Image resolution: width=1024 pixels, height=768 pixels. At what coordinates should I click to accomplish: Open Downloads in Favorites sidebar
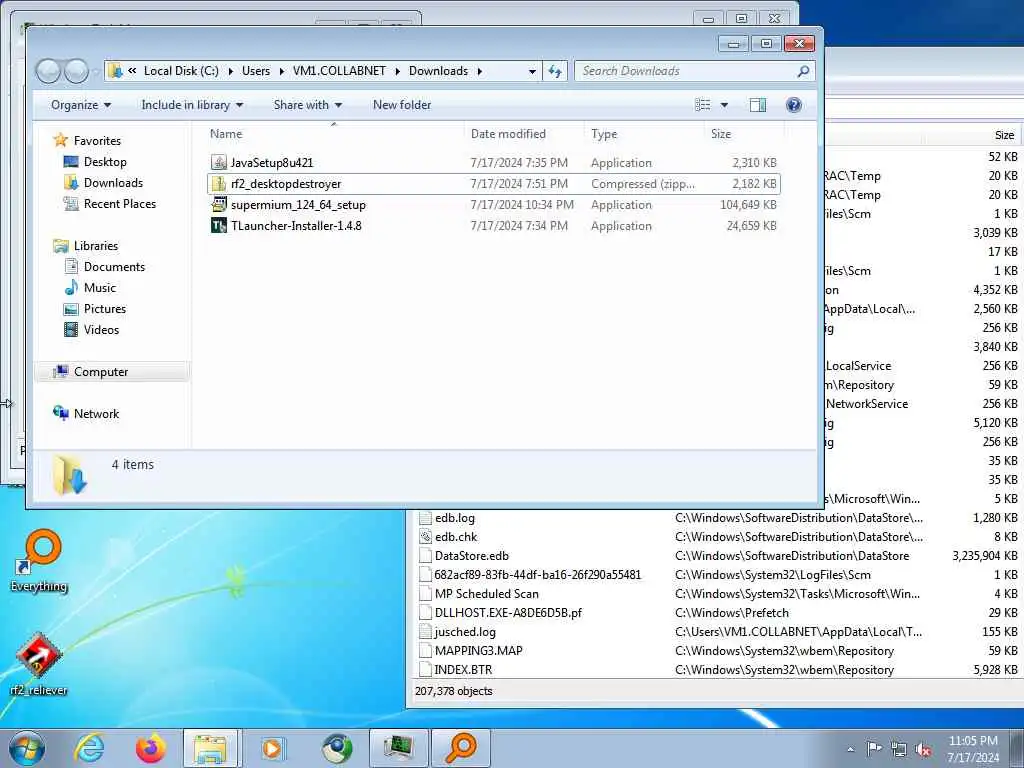click(x=112, y=183)
